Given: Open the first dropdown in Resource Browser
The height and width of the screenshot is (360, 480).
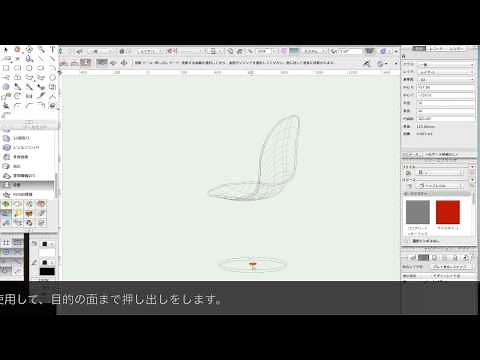Looking at the screenshot, I should pos(440,173).
